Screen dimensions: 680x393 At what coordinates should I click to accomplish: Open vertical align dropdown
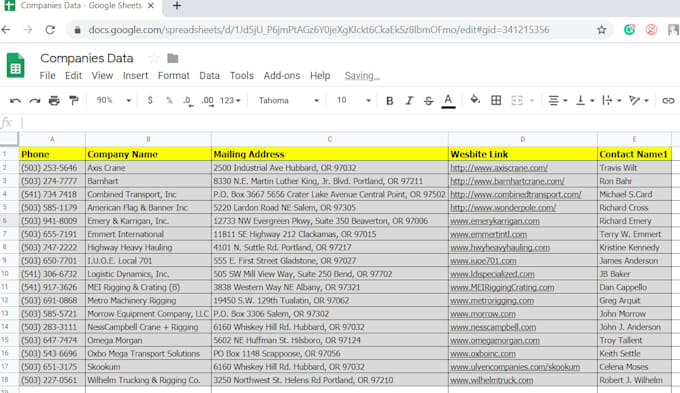pyautogui.click(x=585, y=101)
